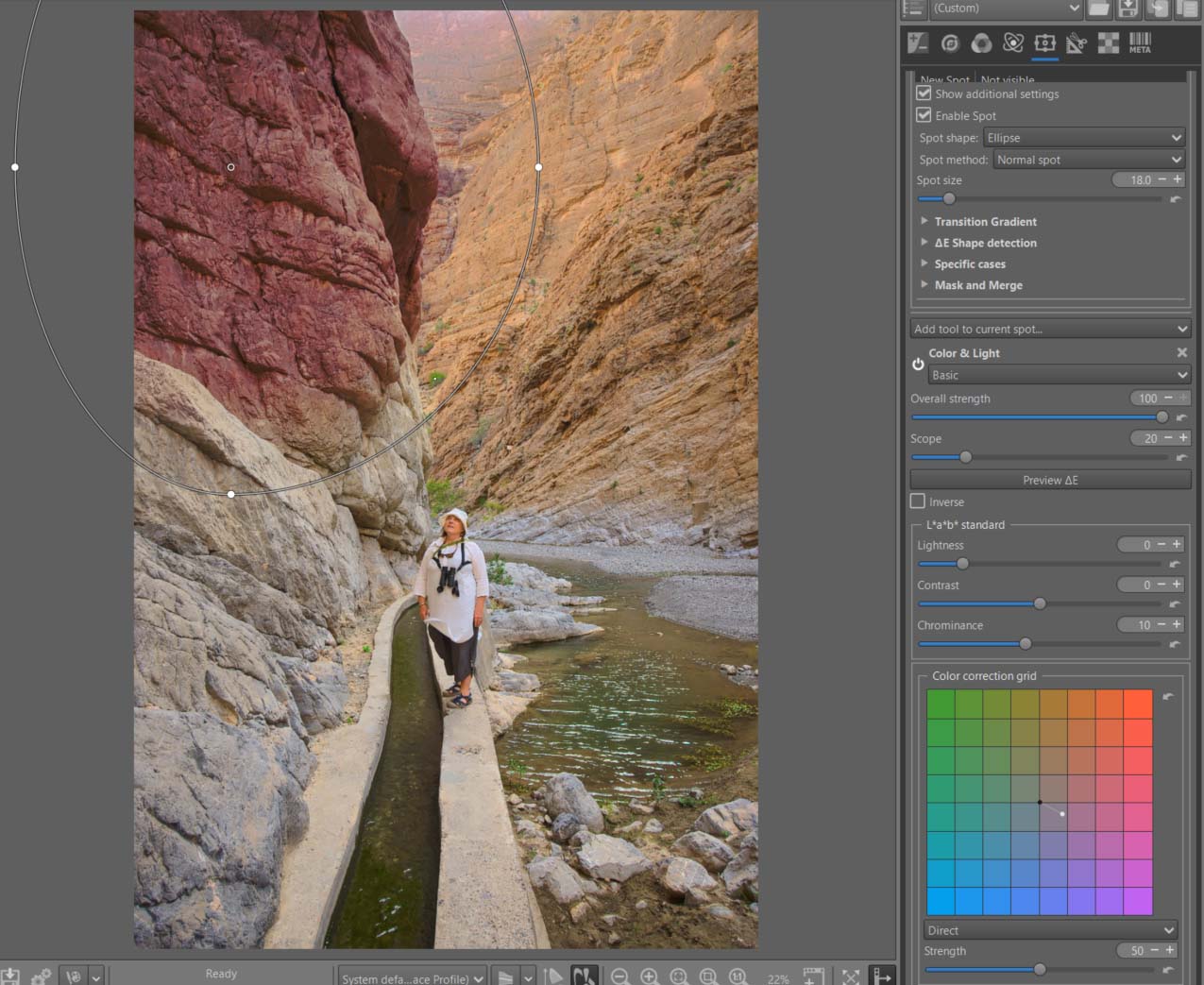1204x985 pixels.
Task: Tick the Inverse checkbox
Action: pyautogui.click(x=918, y=501)
